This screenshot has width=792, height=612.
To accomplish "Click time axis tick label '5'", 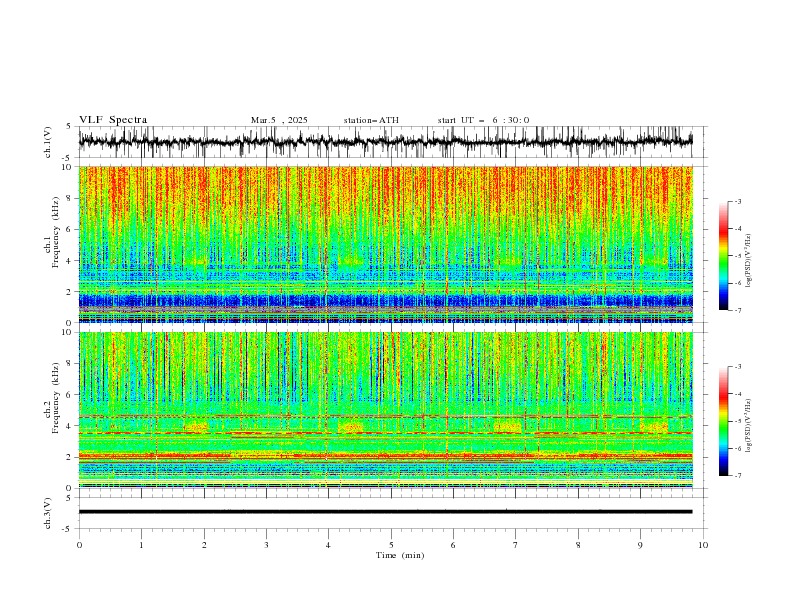I will coord(391,545).
